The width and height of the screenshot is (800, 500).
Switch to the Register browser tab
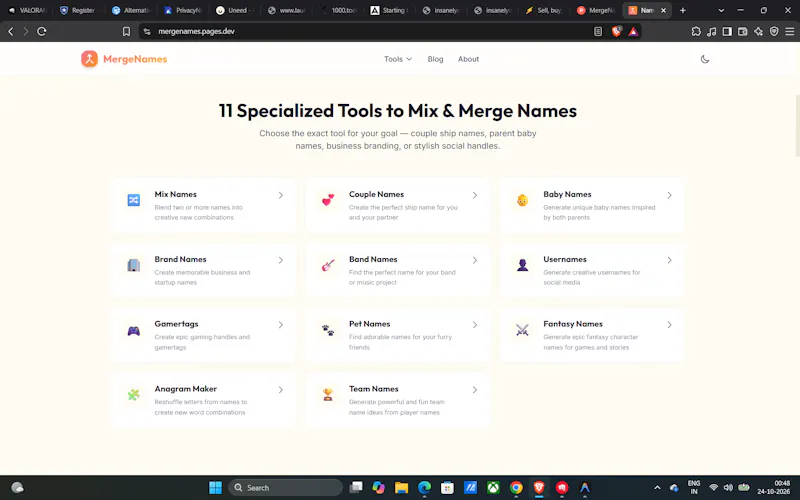point(78,10)
